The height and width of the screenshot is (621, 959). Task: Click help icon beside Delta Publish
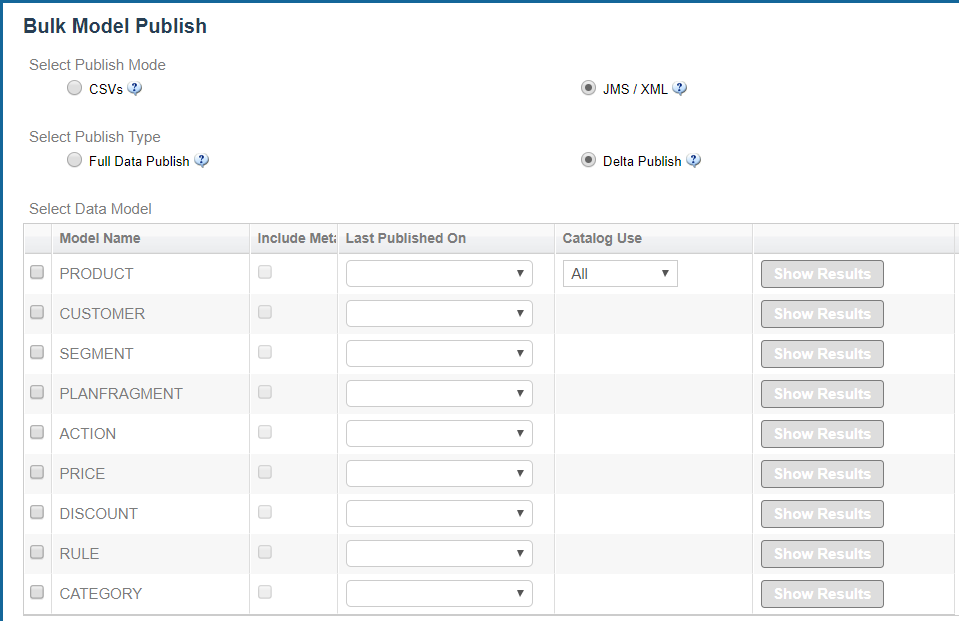pyautogui.click(x=693, y=160)
